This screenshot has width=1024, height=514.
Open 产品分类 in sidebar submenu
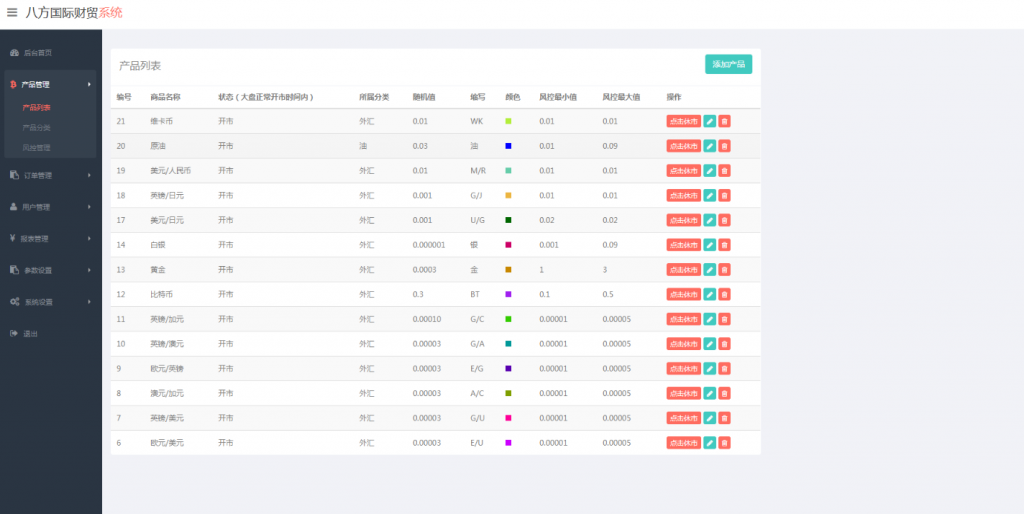point(36,128)
